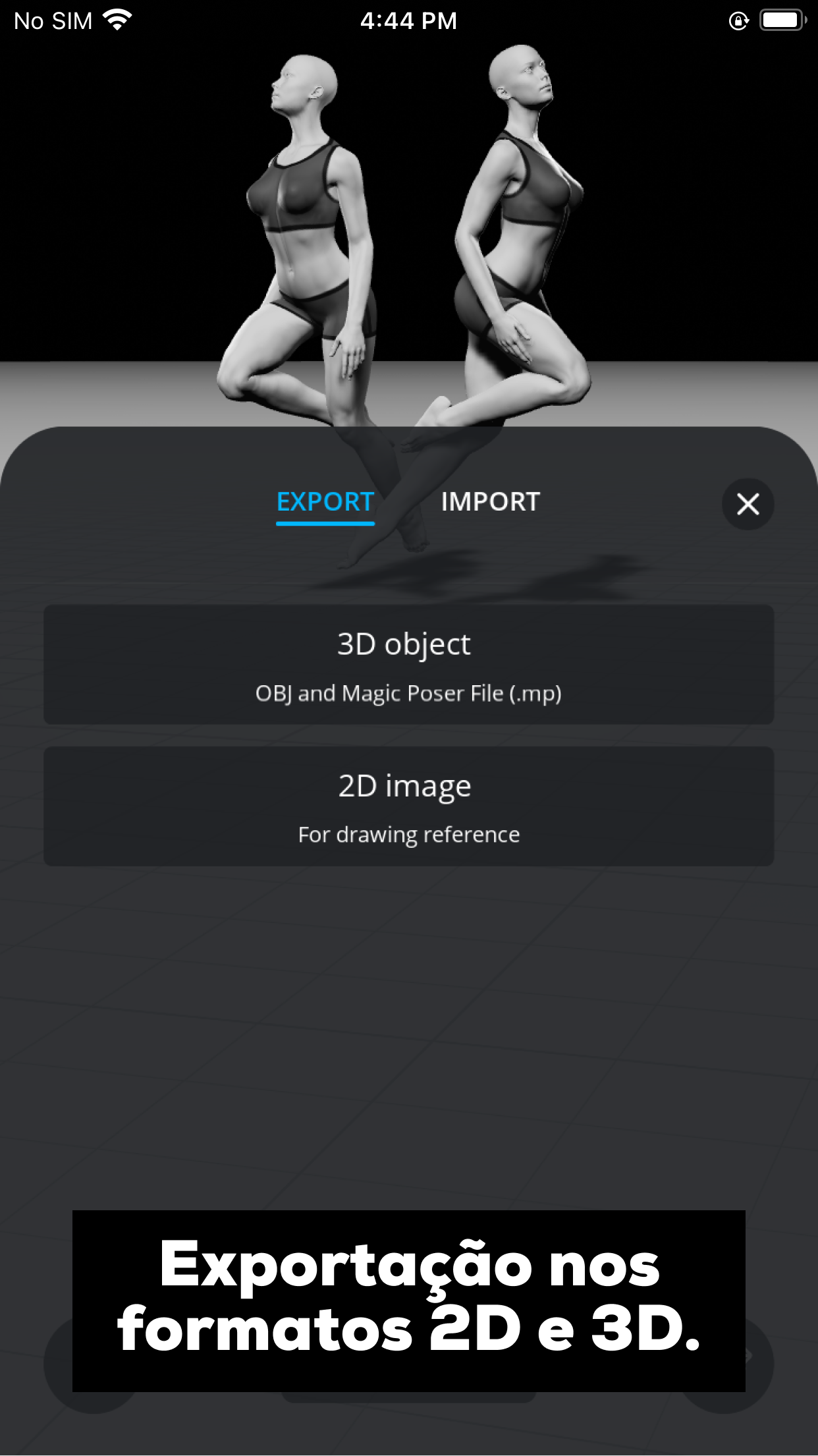Tap the For drawing reference subtitle
Image resolution: width=818 pixels, height=1456 pixels.
(408, 835)
